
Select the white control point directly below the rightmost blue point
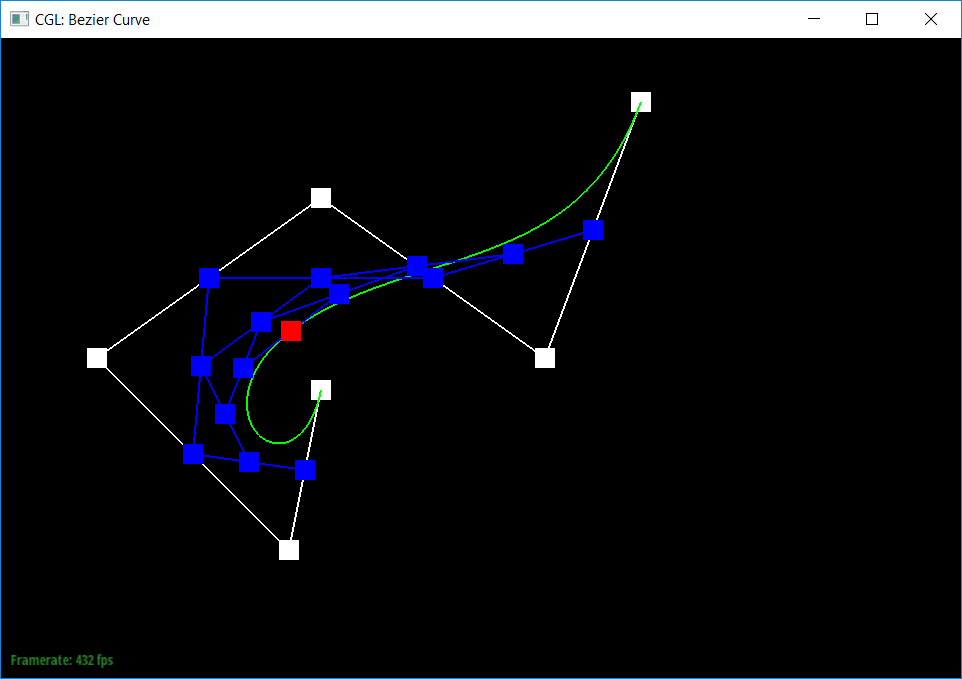[x=545, y=358]
